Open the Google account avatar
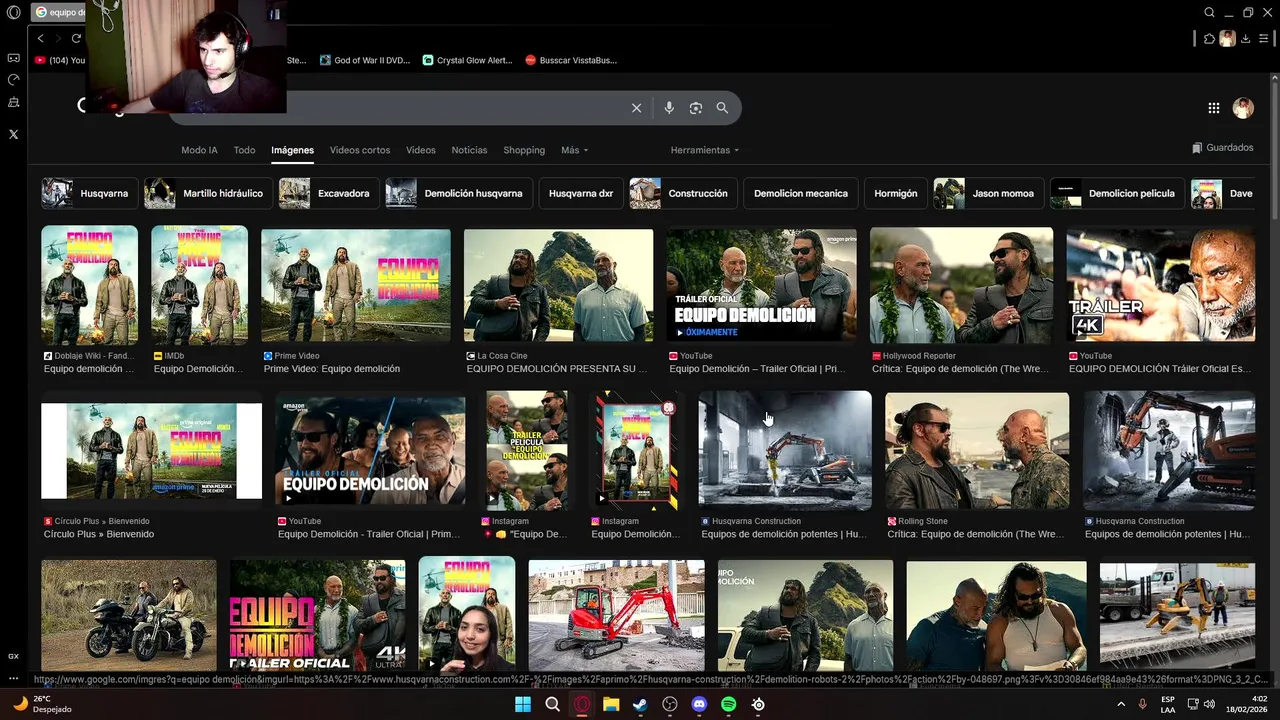 1243,108
